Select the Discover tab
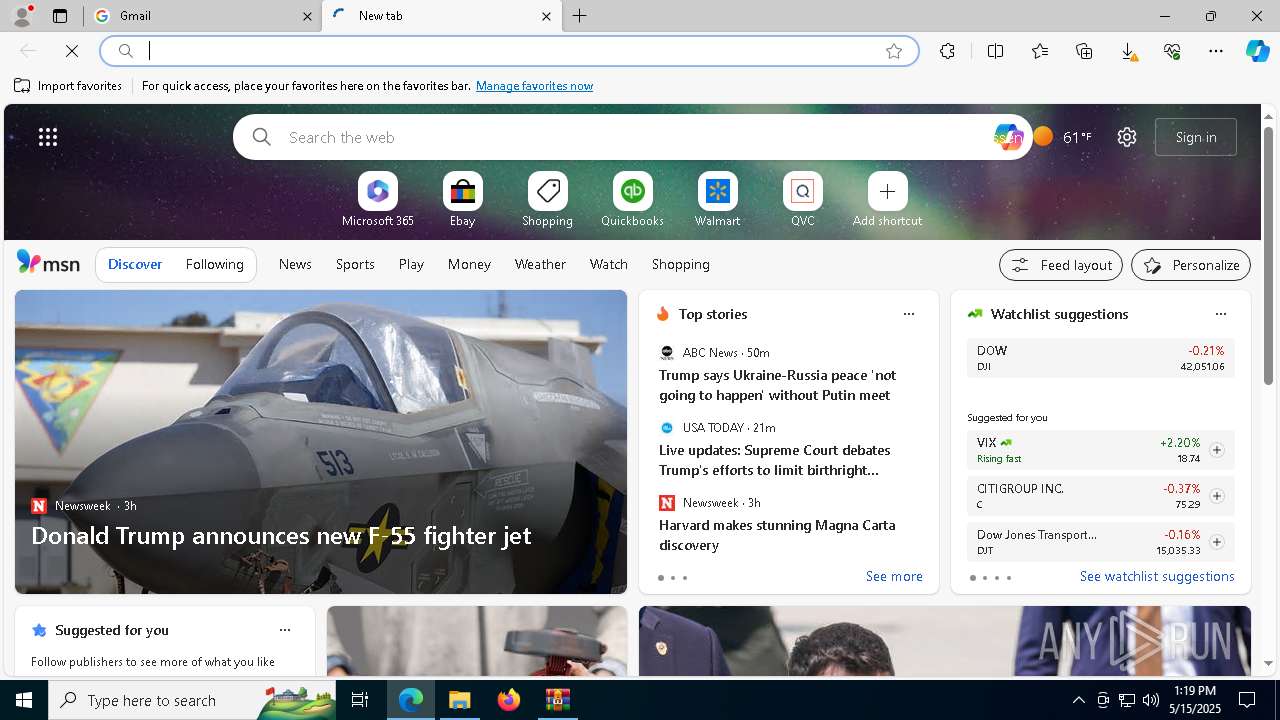 click(135, 264)
